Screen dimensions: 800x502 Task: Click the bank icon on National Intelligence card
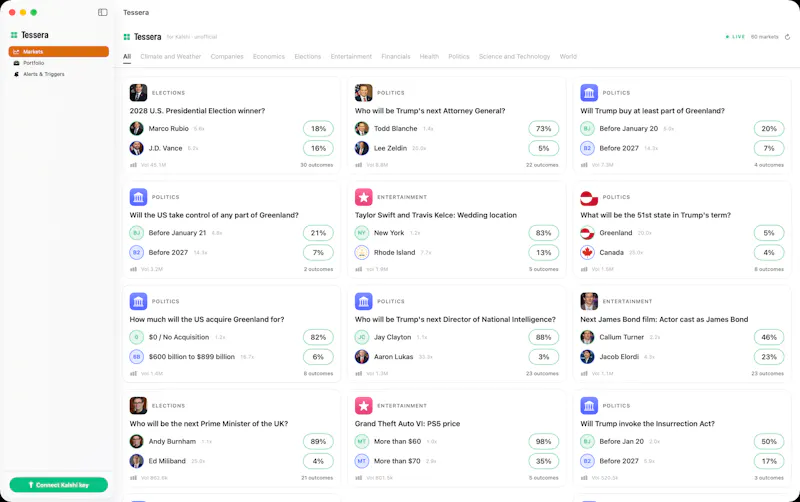click(364, 302)
